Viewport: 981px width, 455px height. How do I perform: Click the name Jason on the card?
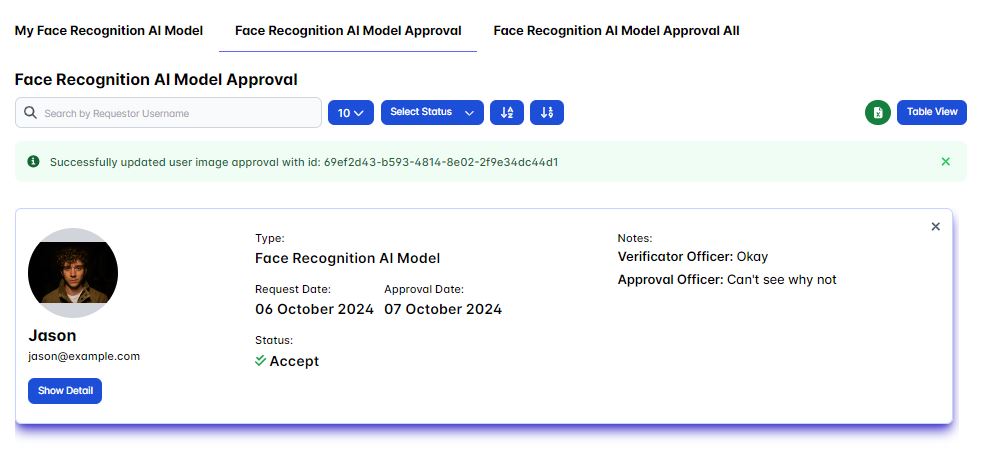point(52,335)
